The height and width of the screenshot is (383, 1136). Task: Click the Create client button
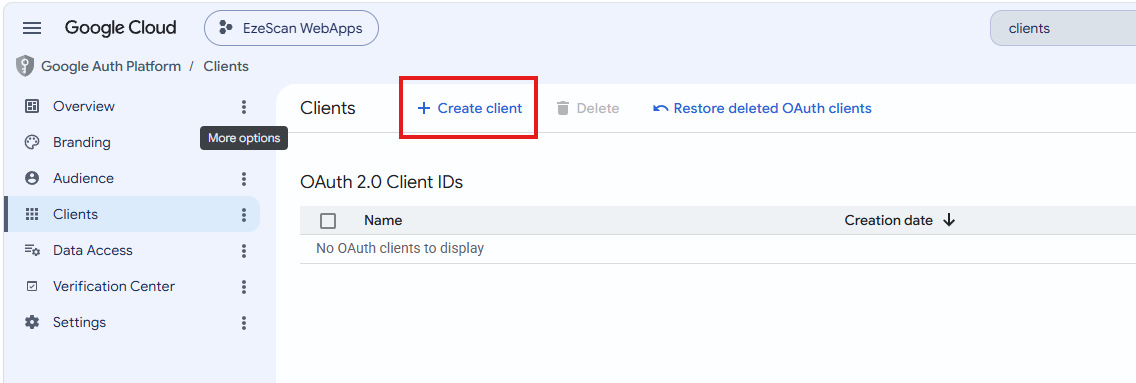click(469, 109)
